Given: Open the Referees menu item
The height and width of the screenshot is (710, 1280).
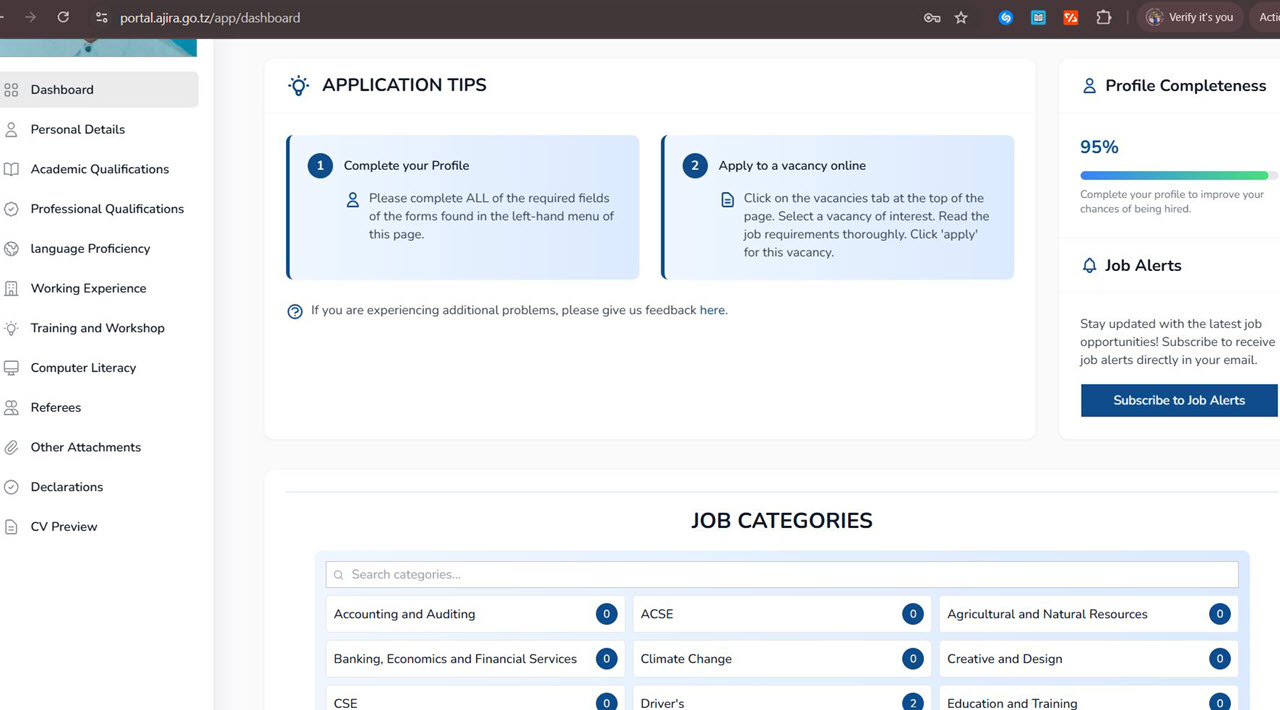Looking at the screenshot, I should 56,408.
